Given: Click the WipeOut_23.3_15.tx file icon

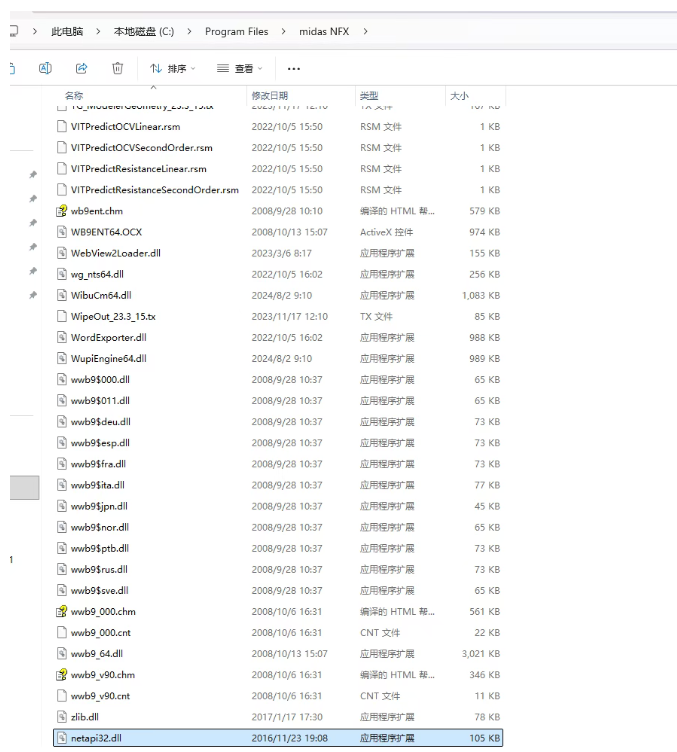Looking at the screenshot, I should [62, 316].
